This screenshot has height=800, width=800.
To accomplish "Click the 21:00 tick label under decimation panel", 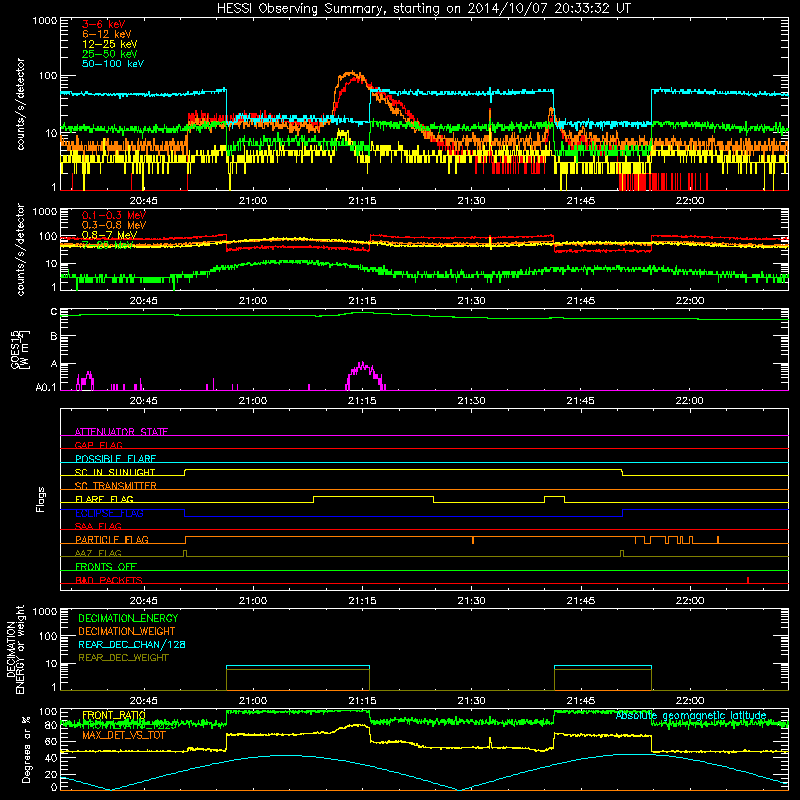I will [253, 701].
